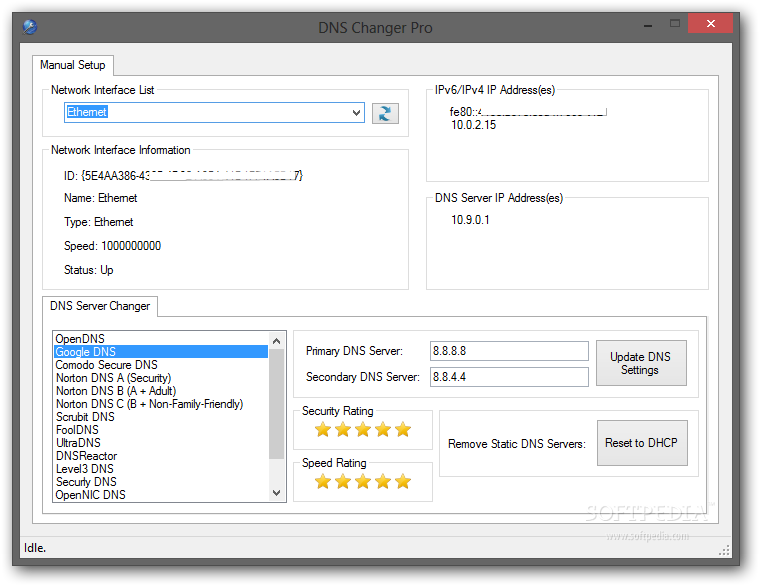Click the Primary DNS Server field

509,351
